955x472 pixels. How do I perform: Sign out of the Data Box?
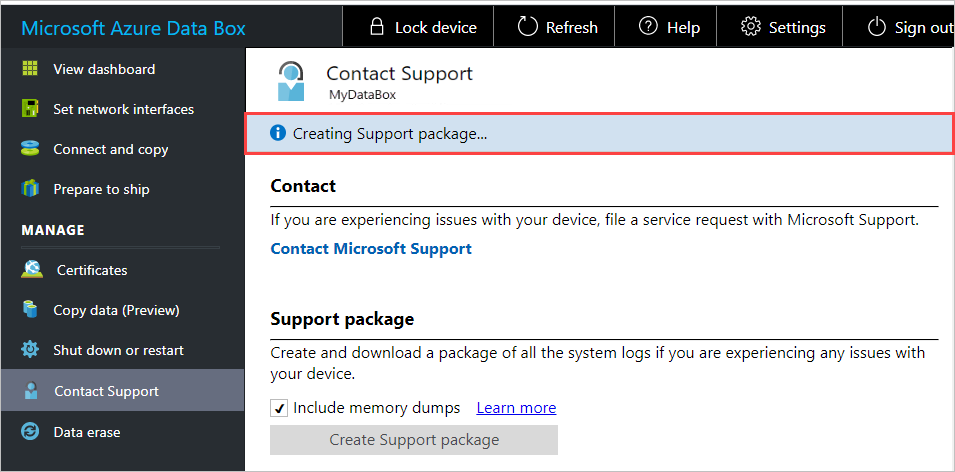pyautogui.click(x=908, y=27)
